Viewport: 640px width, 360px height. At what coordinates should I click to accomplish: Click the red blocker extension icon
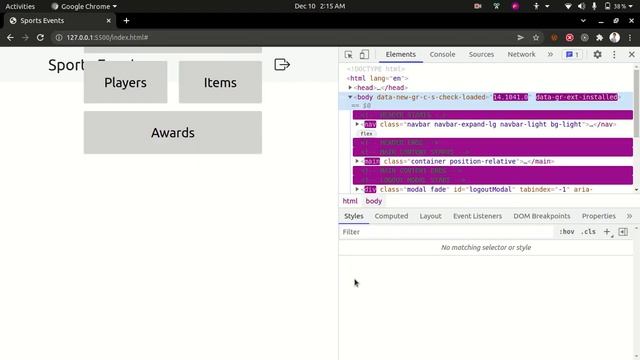click(569, 37)
